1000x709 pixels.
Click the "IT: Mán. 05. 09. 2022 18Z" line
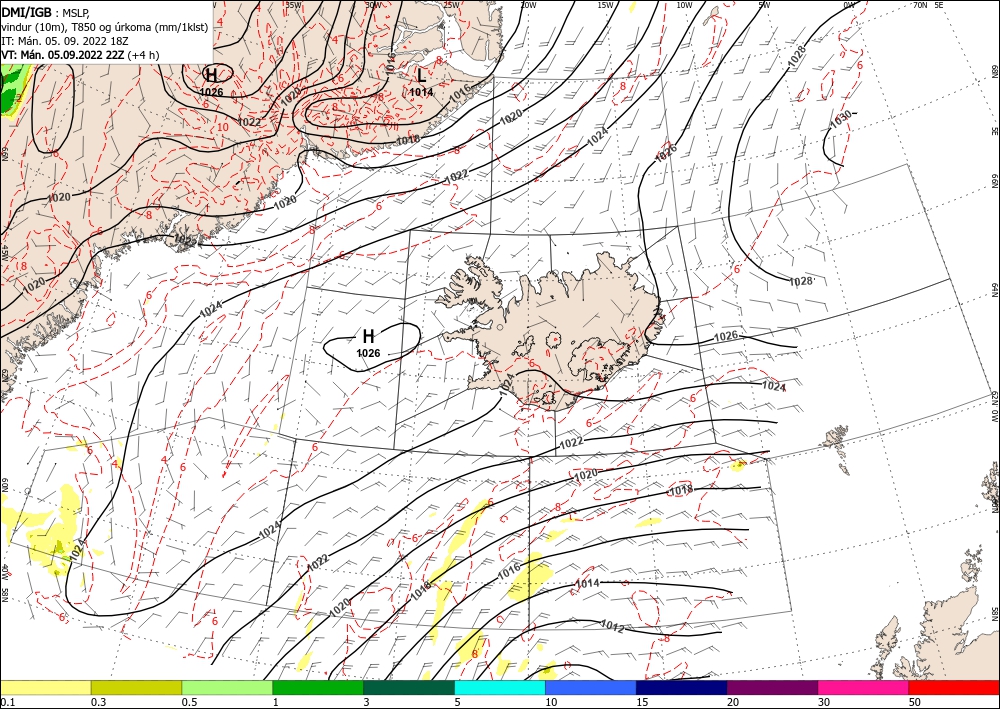(65, 41)
